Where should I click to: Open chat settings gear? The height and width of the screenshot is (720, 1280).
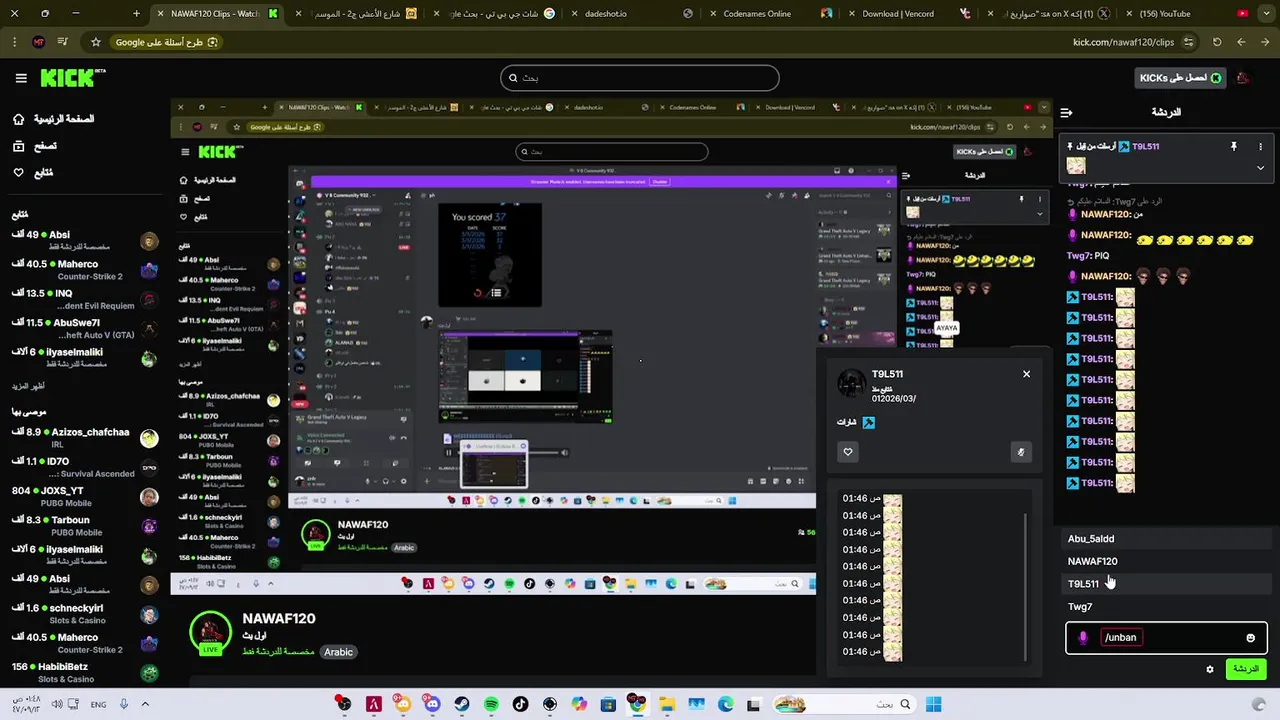click(1210, 669)
